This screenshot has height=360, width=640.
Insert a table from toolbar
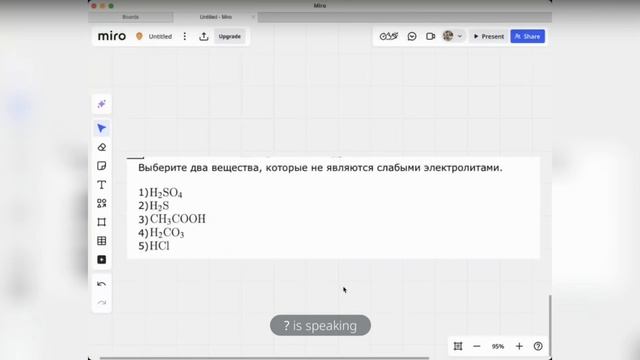coord(102,241)
